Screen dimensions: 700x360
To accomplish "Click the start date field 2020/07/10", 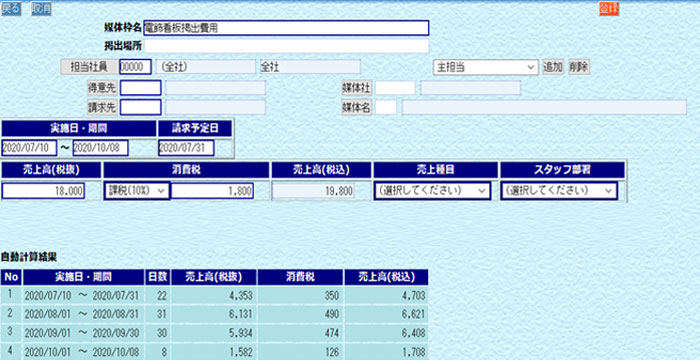I will (29, 148).
